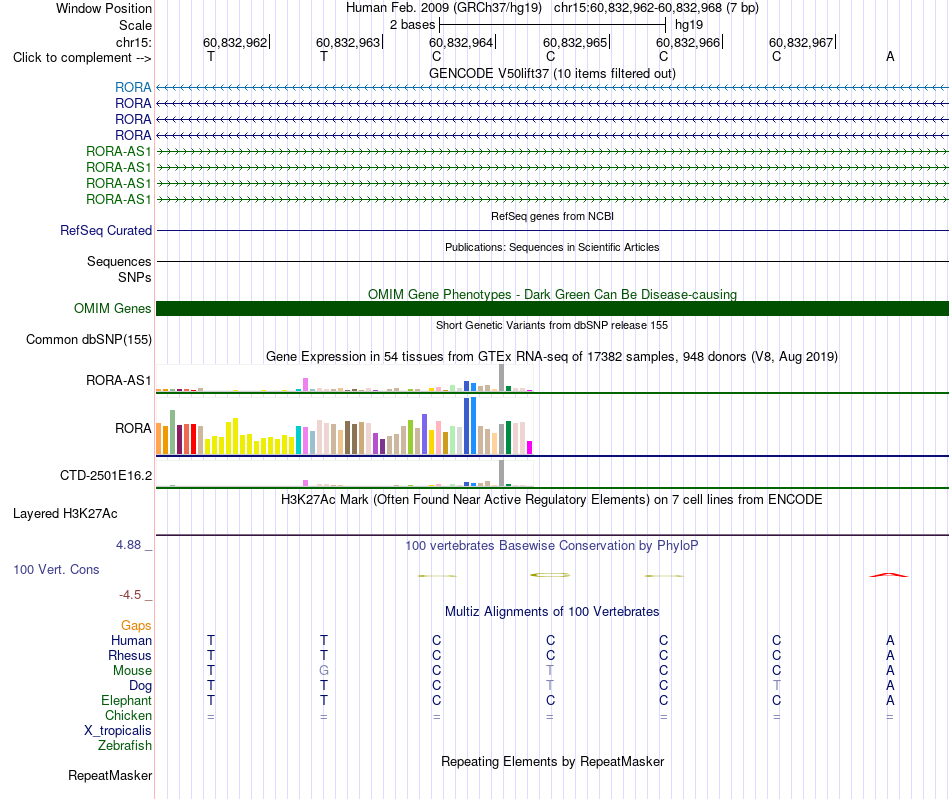Click the SNPs track label
The width and height of the screenshot is (950, 799).
tap(135, 277)
